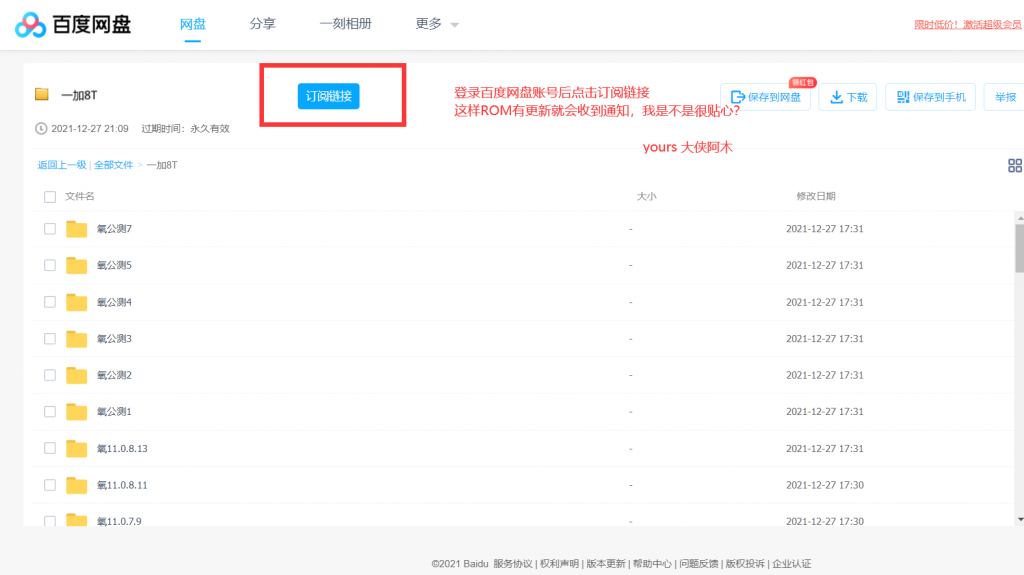This screenshot has height=575, width=1024.
Task: Click the 氧公测4 folder icon
Action: click(x=76, y=302)
